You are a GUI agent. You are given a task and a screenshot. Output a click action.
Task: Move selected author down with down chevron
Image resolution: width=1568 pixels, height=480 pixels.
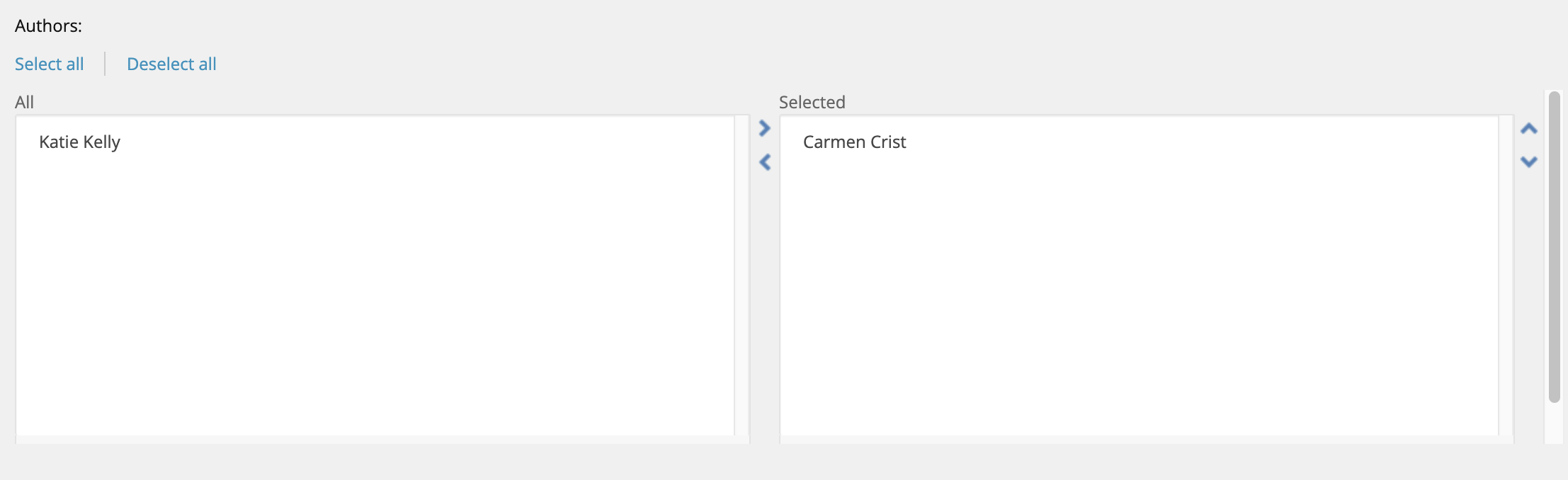(1529, 162)
